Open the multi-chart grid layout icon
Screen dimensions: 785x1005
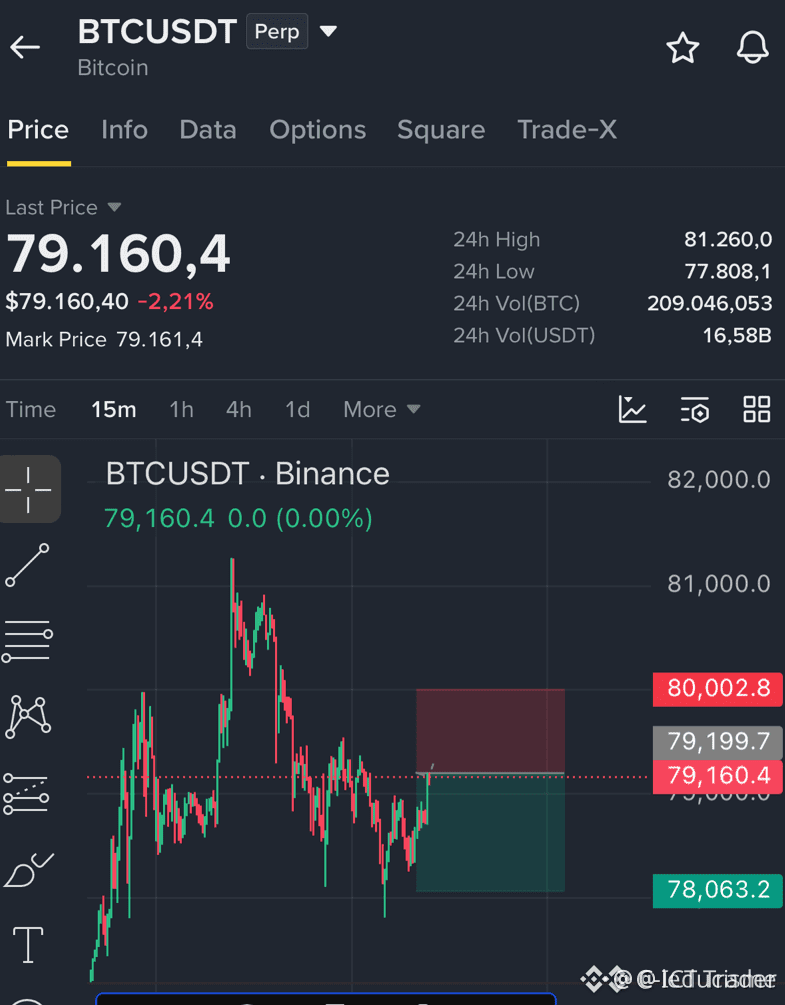pyautogui.click(x=756, y=409)
